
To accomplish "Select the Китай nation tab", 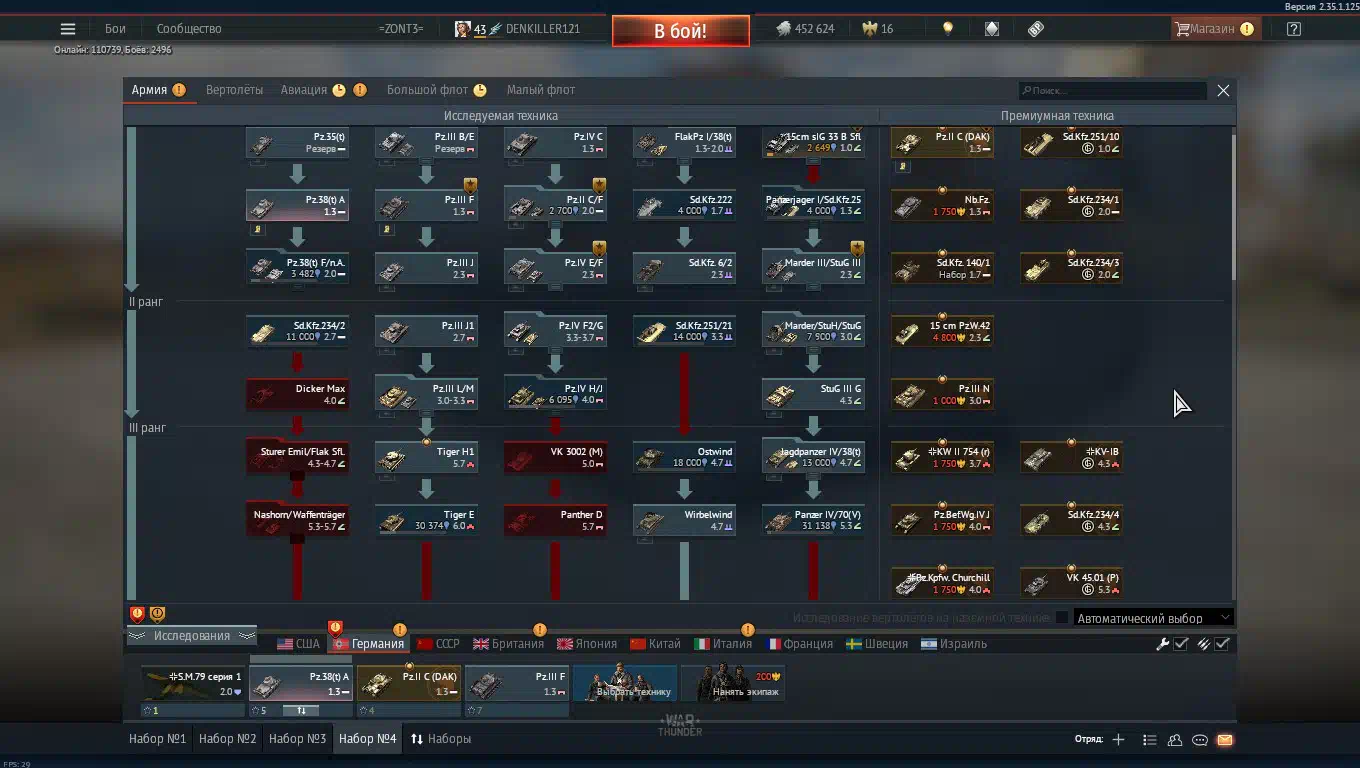I will 655,644.
